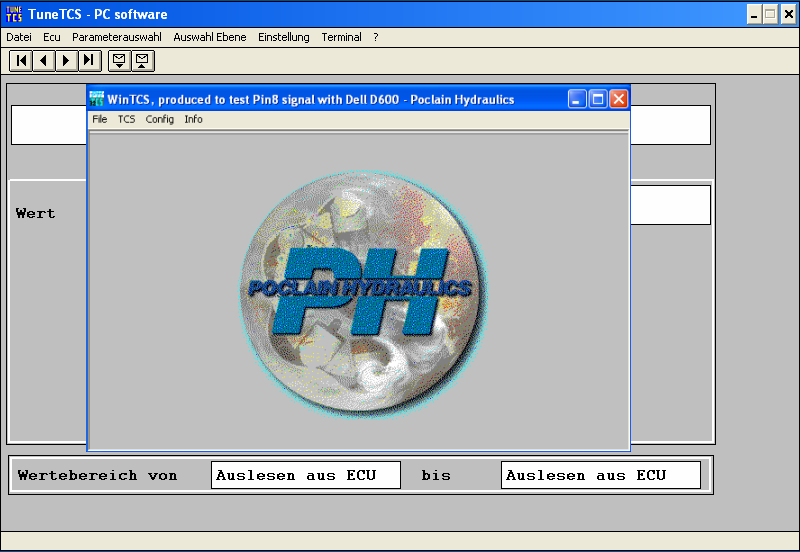Viewport: 800px width, 552px height.
Task: Click the Poclain Hydraulics globe logo
Action: (x=363, y=294)
